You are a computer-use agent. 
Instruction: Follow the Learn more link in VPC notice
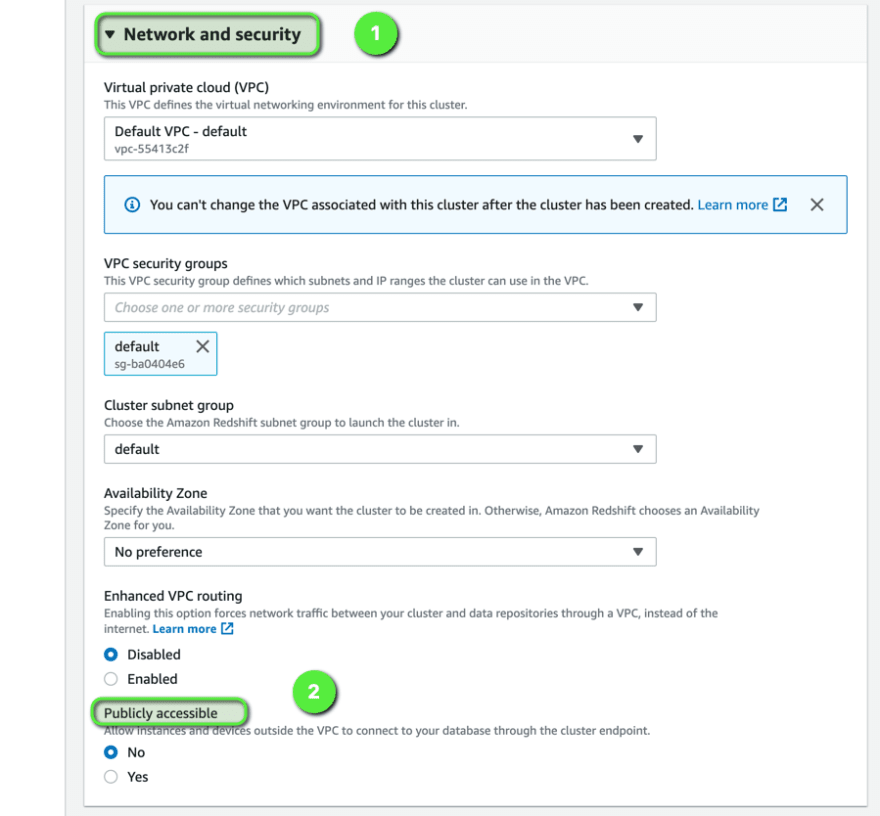(732, 205)
